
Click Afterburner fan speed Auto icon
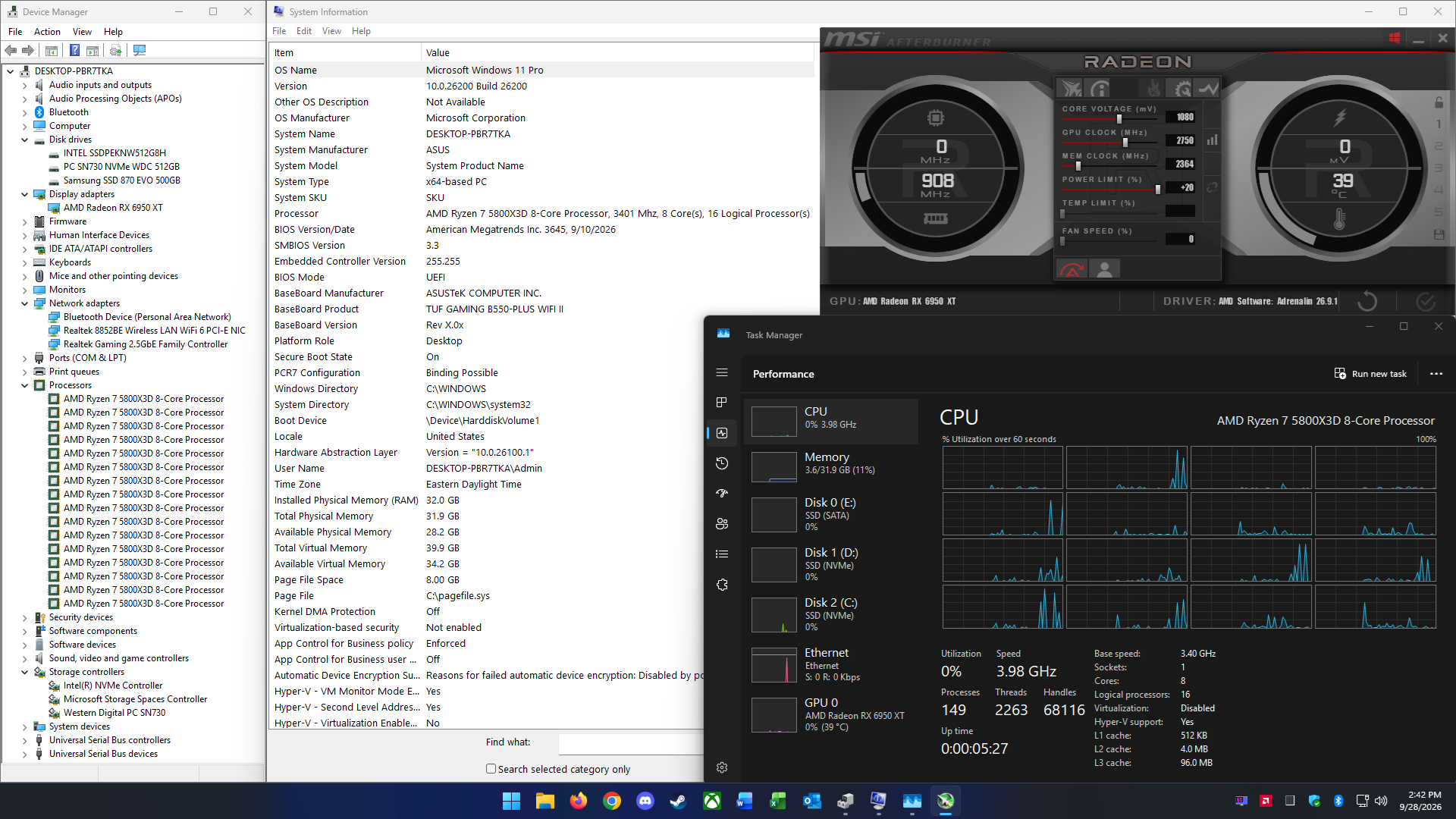[1072, 268]
